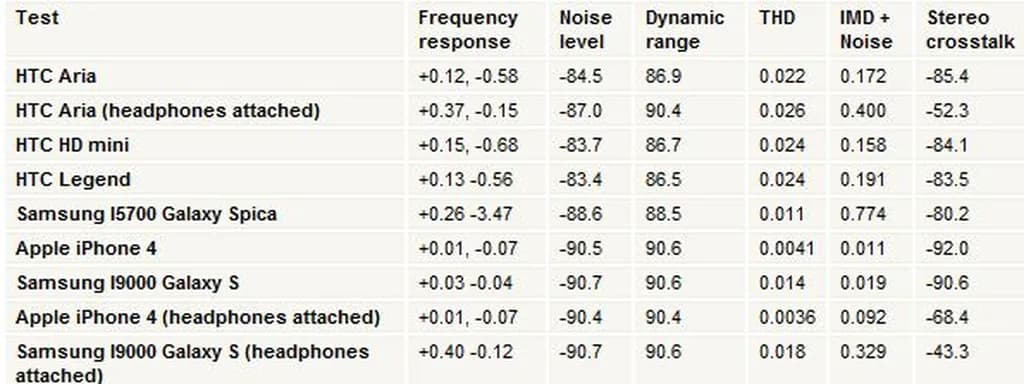Click the Test column header
Image resolution: width=1024 pixels, height=384 pixels.
click(37, 18)
